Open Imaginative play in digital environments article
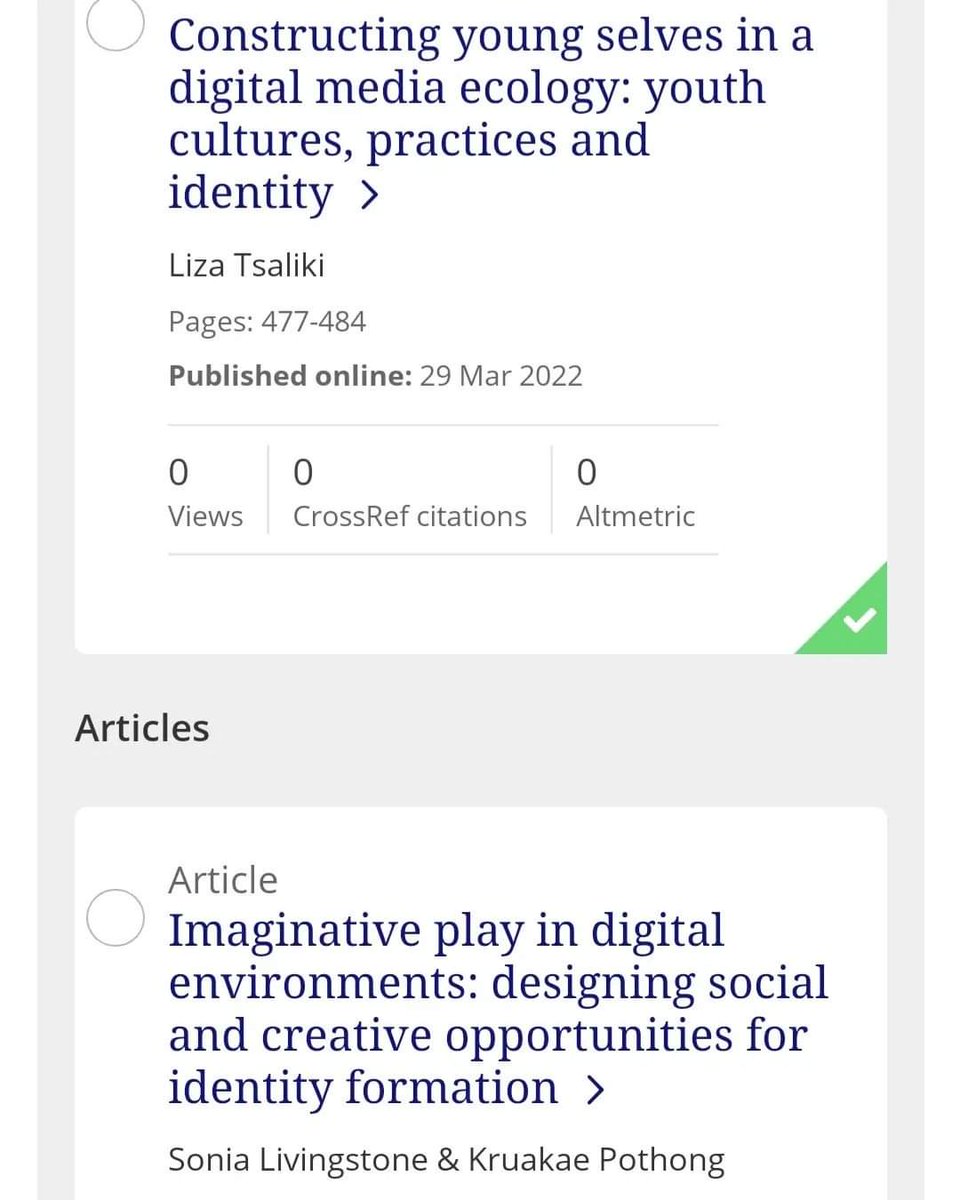This screenshot has width=960, height=1200. pos(498,1009)
